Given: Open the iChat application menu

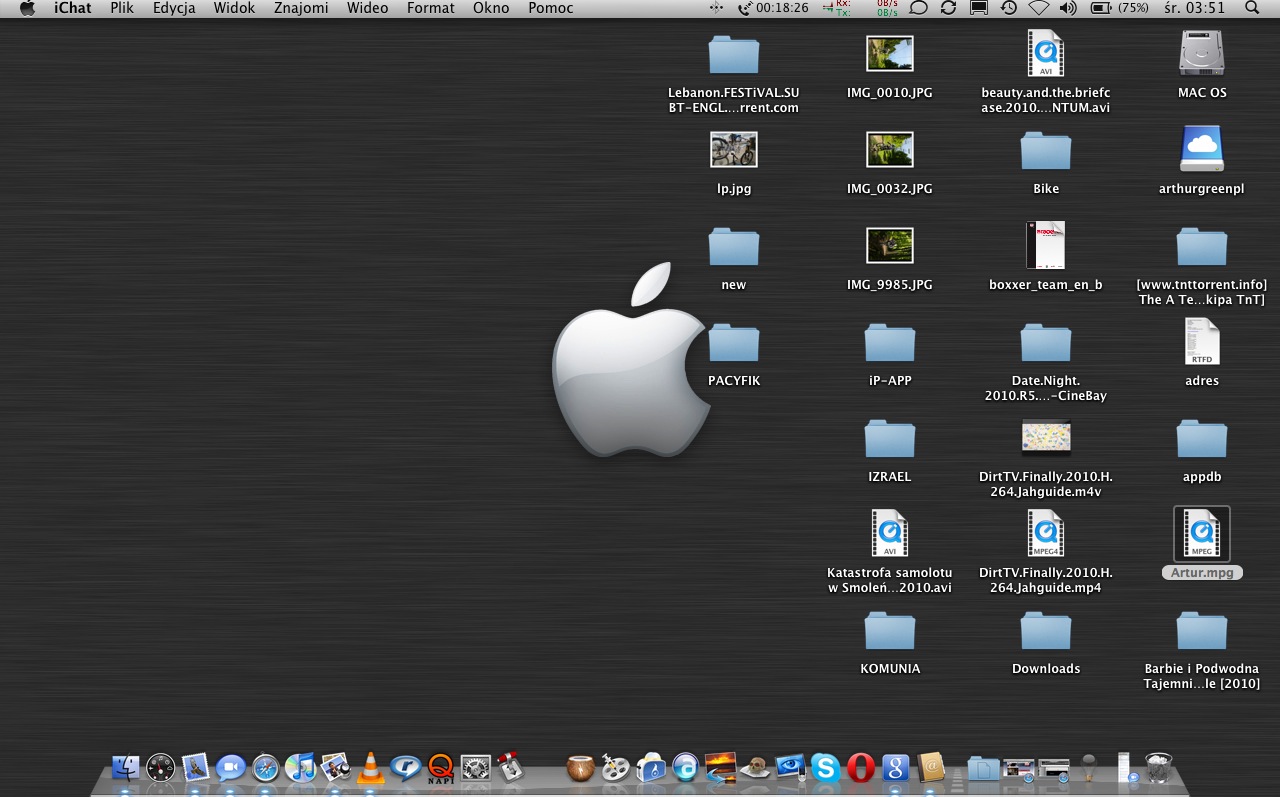Looking at the screenshot, I should [73, 8].
